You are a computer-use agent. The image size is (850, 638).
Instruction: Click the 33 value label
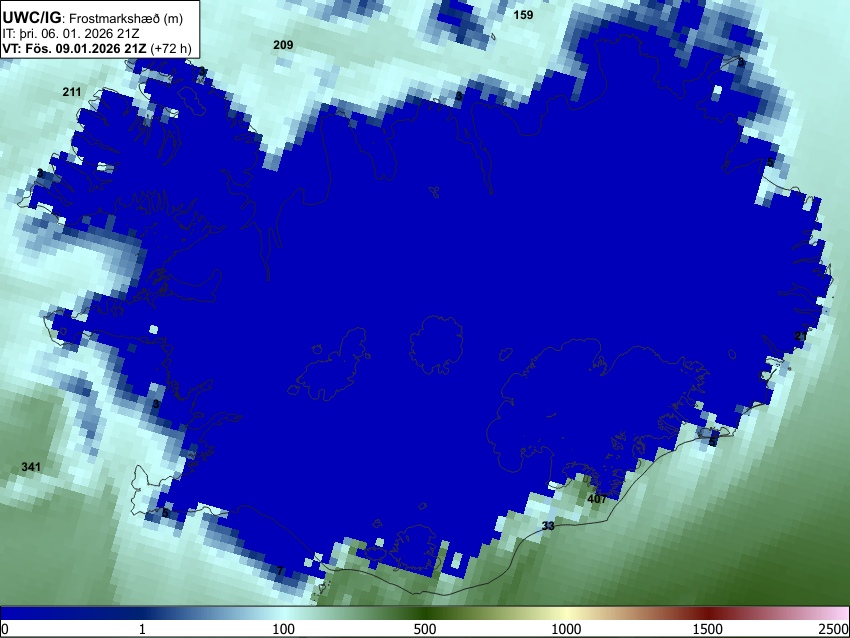(548, 526)
